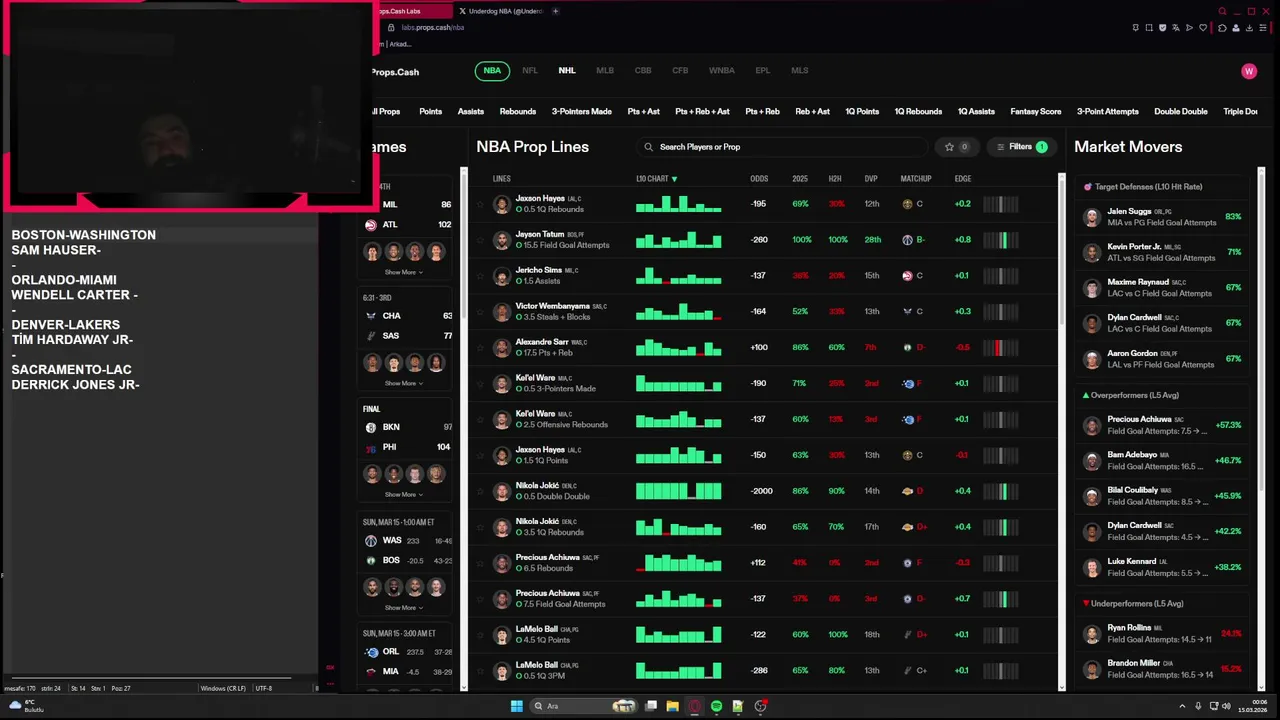Click the browser downloads icon

(x=1250, y=28)
